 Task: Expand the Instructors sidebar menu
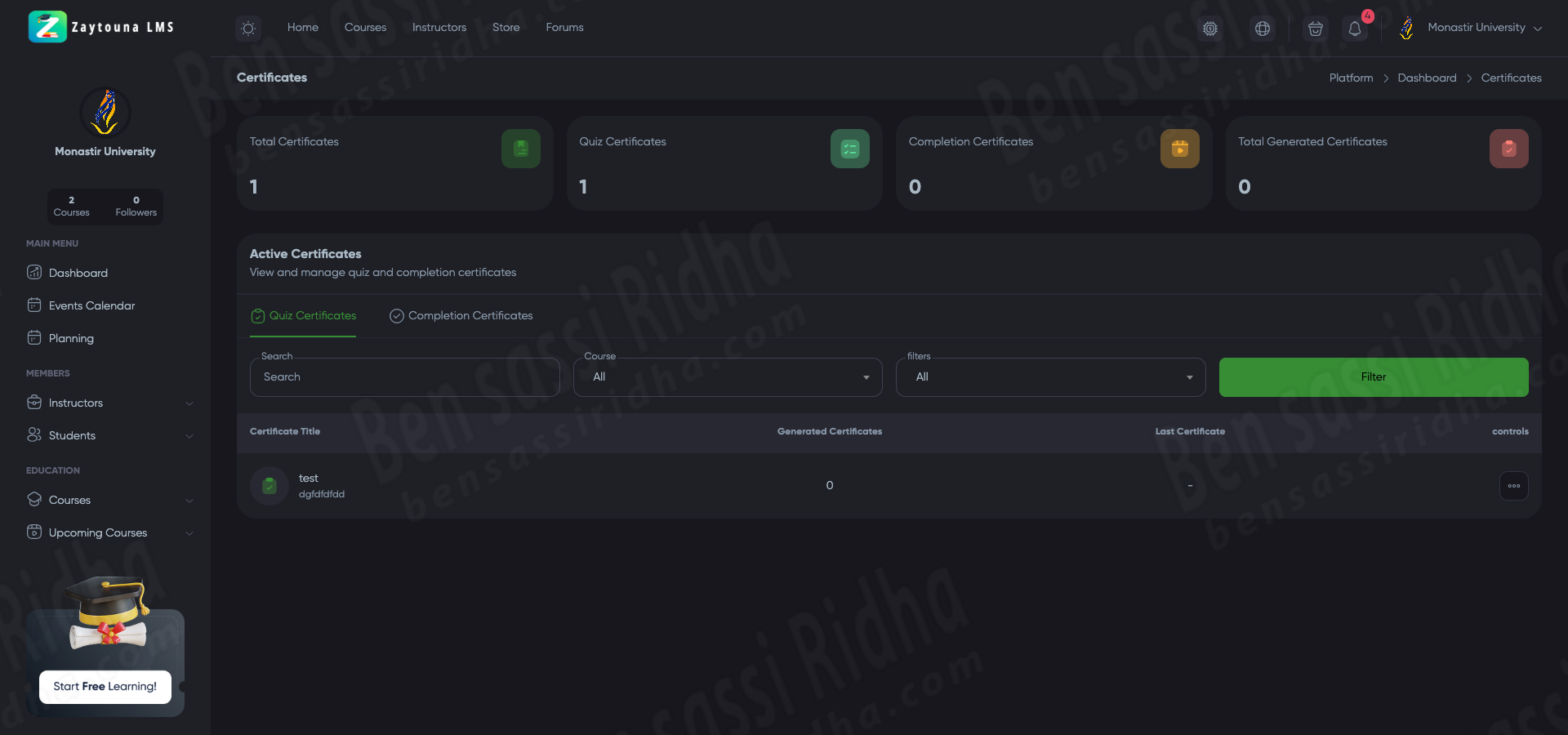point(109,403)
